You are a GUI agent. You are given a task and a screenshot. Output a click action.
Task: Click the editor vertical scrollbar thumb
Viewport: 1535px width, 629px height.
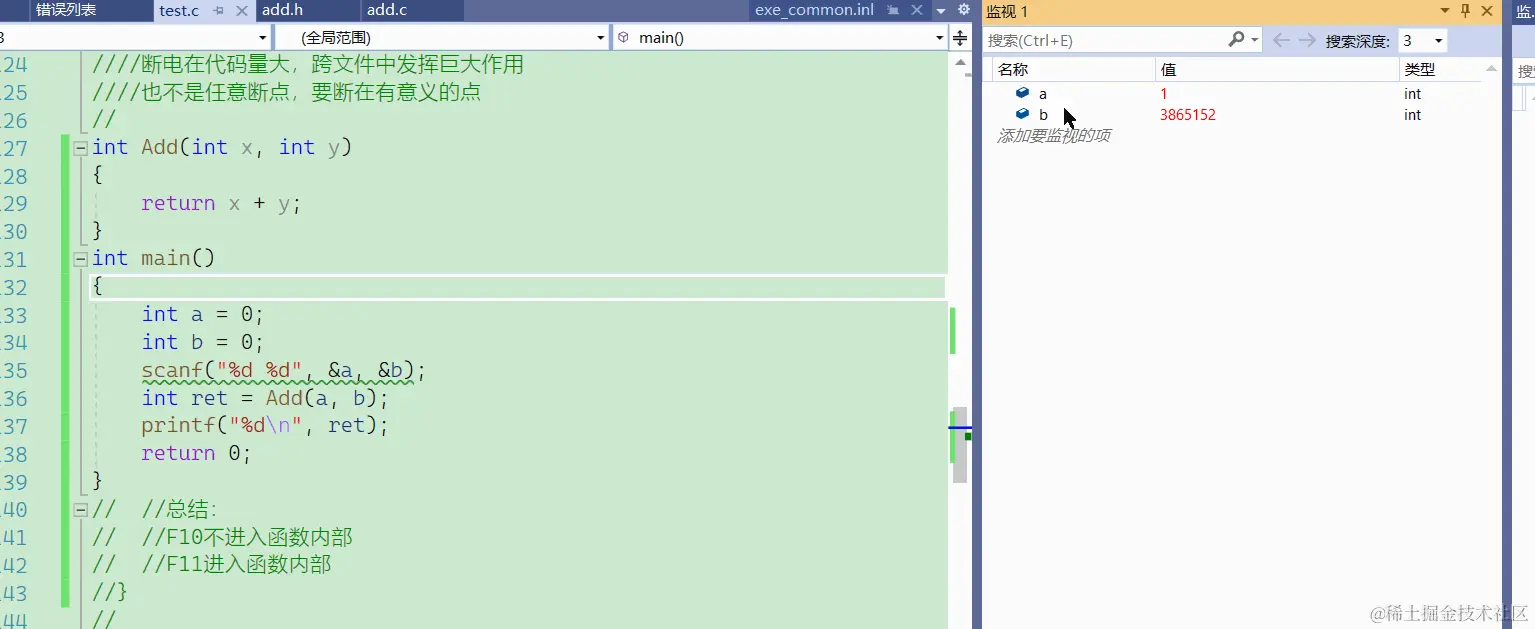[960, 445]
